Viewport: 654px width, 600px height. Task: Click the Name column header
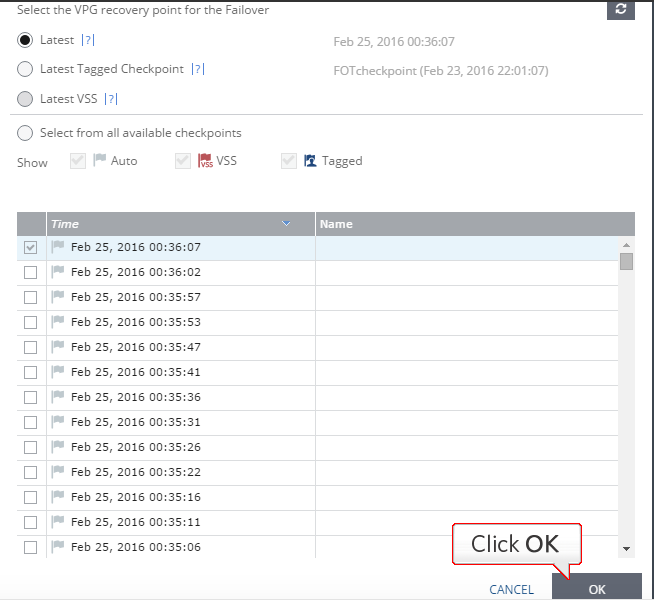336,224
